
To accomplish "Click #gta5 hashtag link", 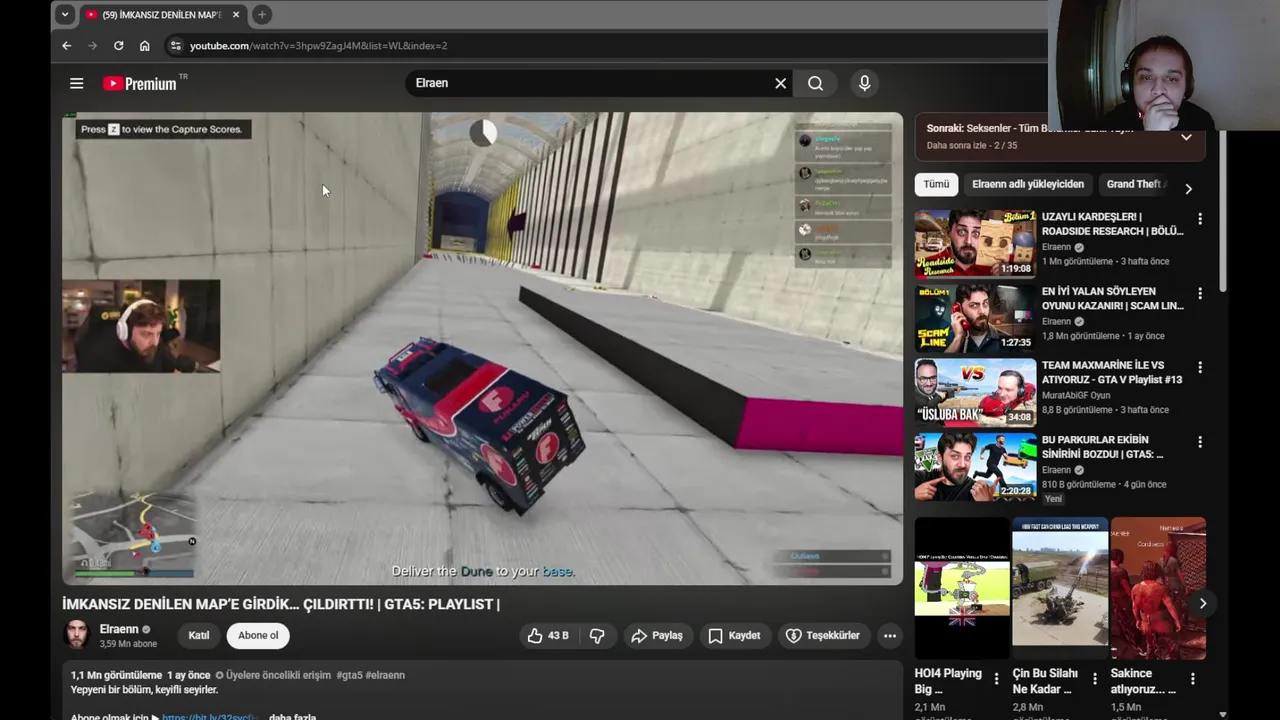I will 349,676.
